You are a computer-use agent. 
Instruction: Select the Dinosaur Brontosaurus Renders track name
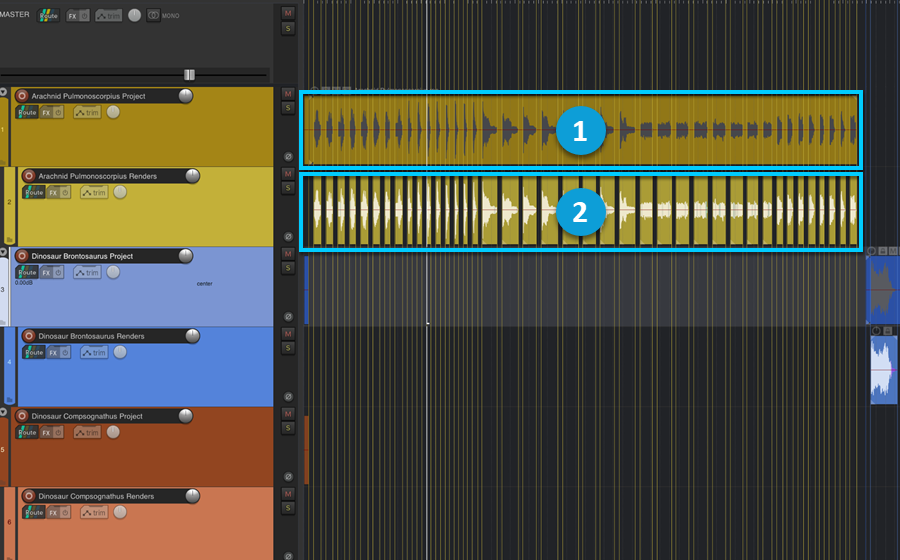point(91,336)
